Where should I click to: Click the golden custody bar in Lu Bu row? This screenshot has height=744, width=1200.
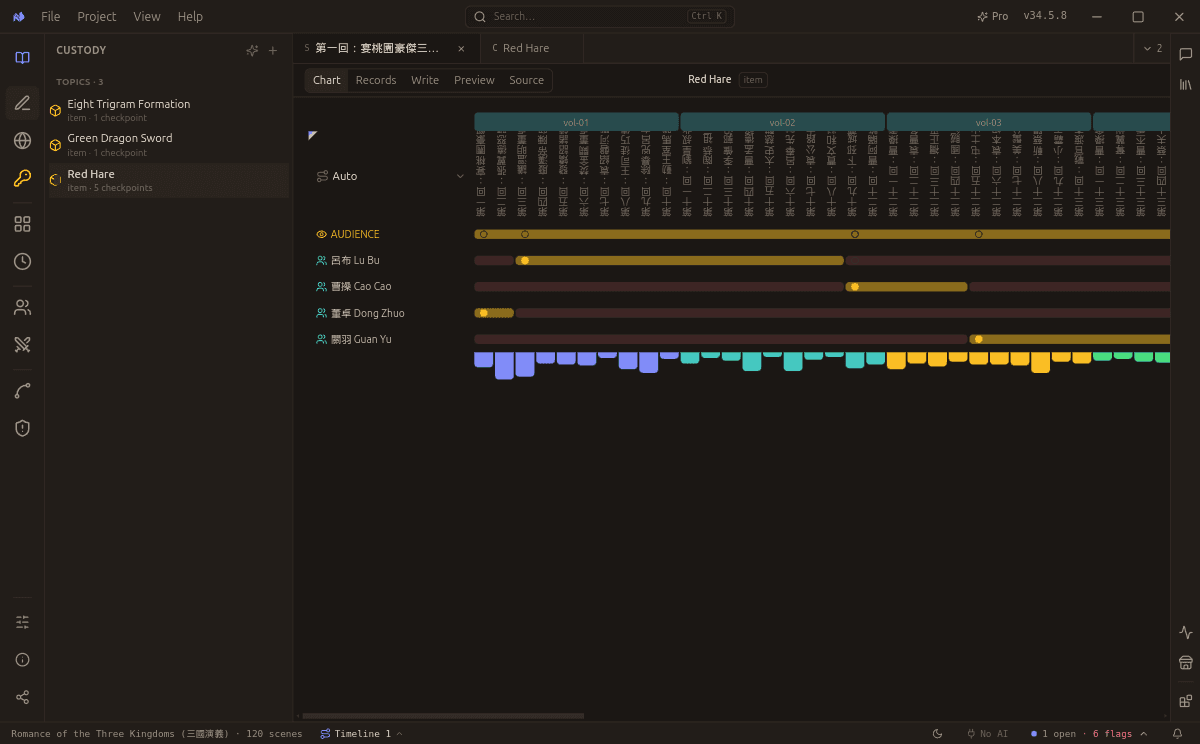(x=680, y=260)
